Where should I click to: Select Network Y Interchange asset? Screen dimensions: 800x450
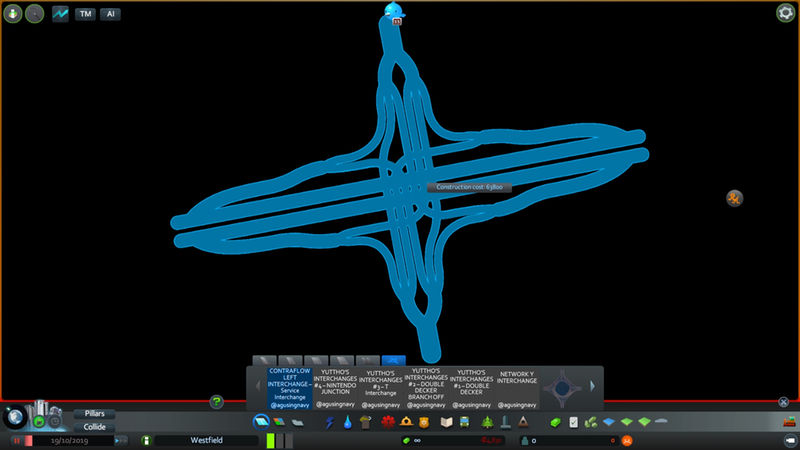518,381
